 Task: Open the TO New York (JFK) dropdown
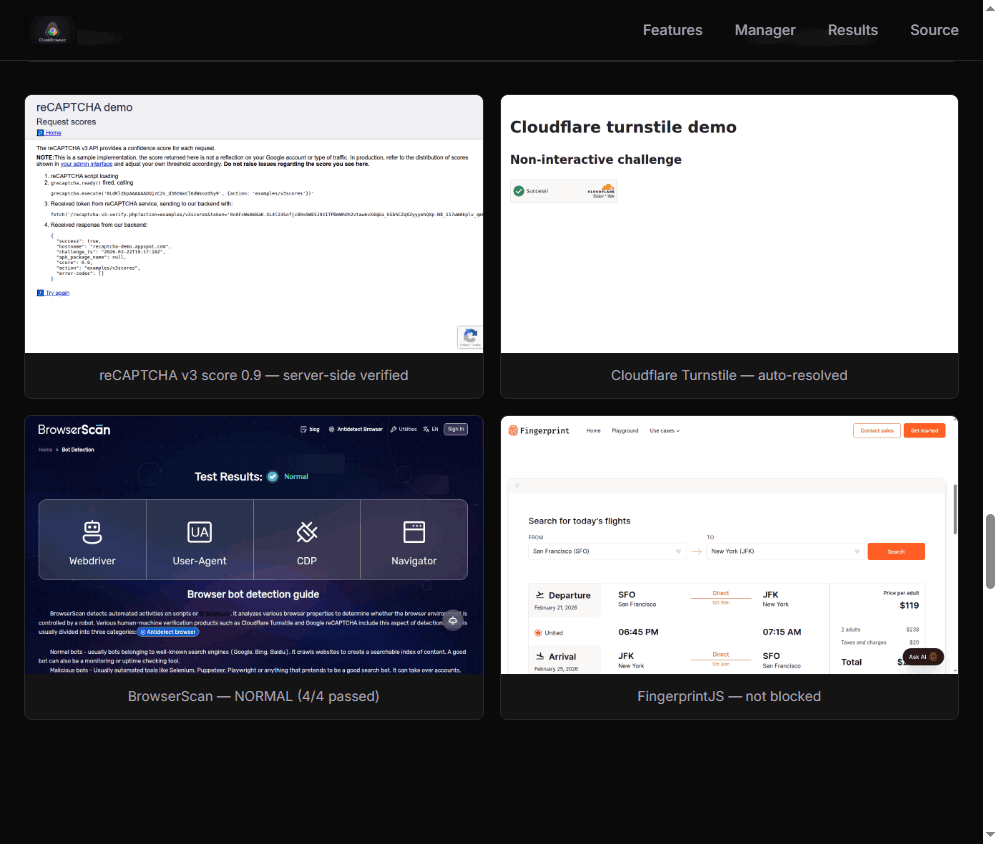[x=785, y=551]
